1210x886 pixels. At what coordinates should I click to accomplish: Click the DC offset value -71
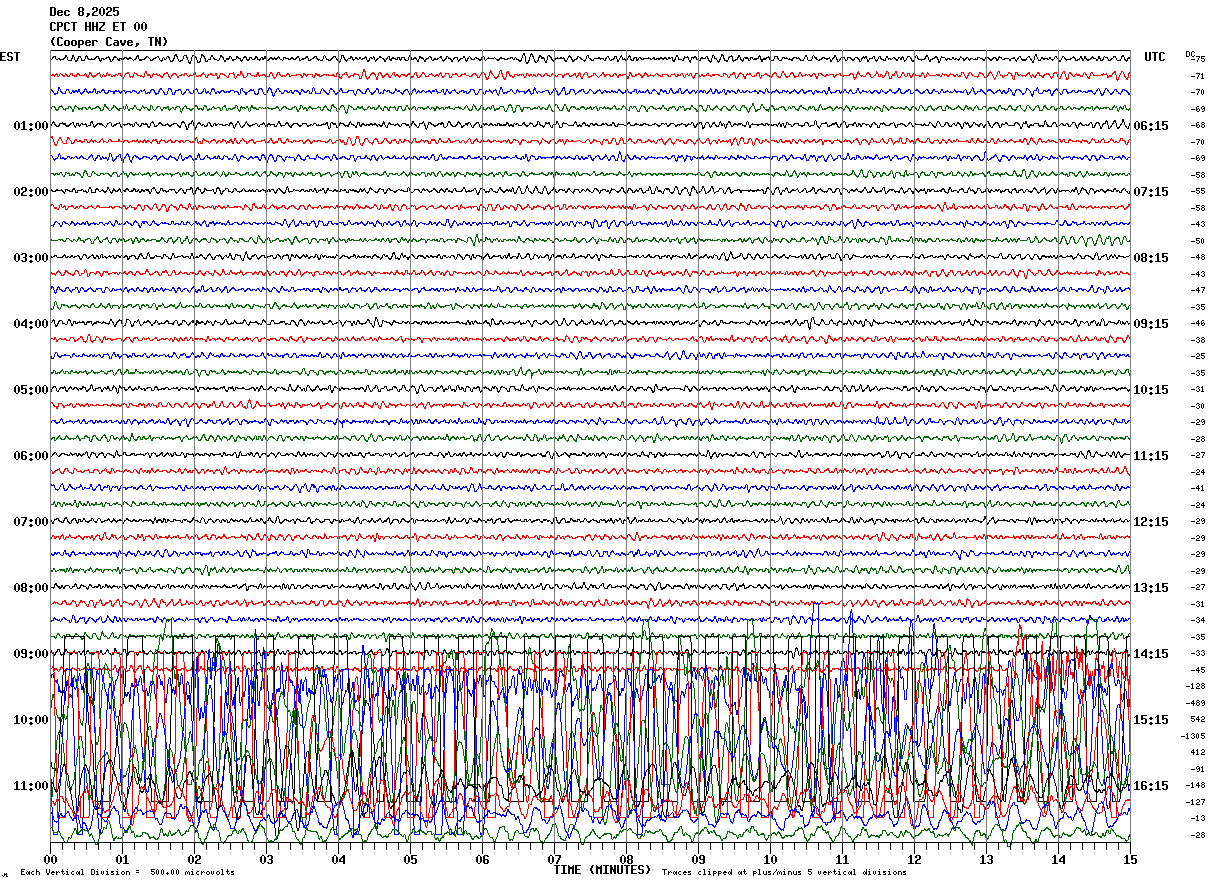(x=1197, y=76)
